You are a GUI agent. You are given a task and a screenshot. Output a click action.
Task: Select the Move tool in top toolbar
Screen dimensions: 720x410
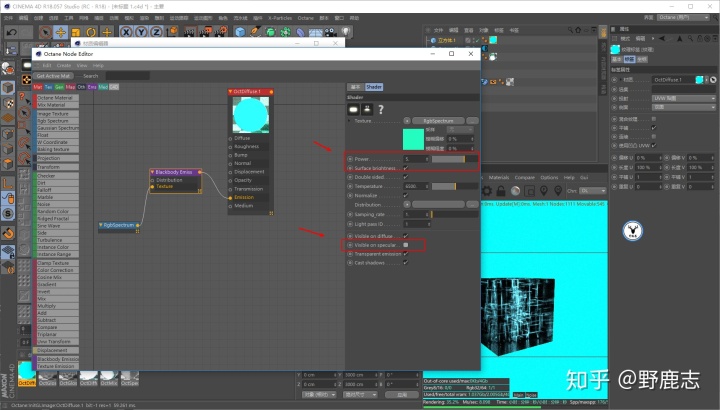61,32
